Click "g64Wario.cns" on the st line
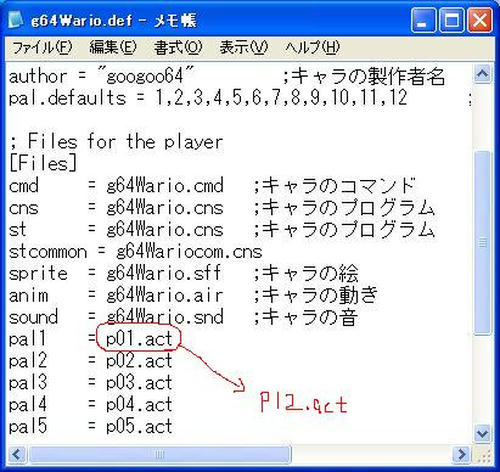The image size is (500, 472). point(165,230)
